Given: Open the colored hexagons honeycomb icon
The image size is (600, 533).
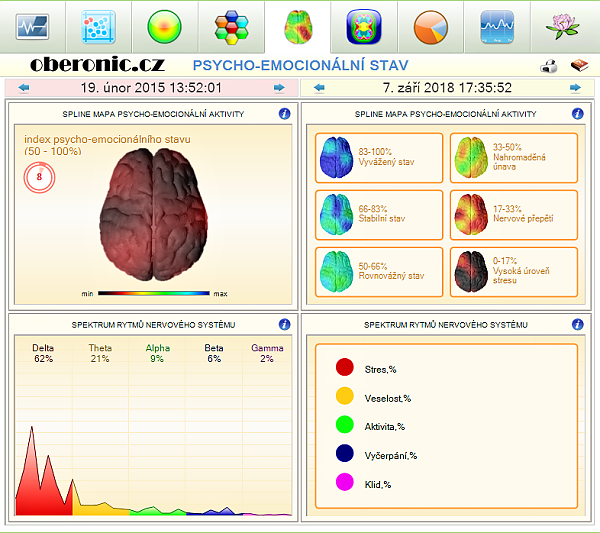Looking at the screenshot, I should pyautogui.click(x=231, y=26).
